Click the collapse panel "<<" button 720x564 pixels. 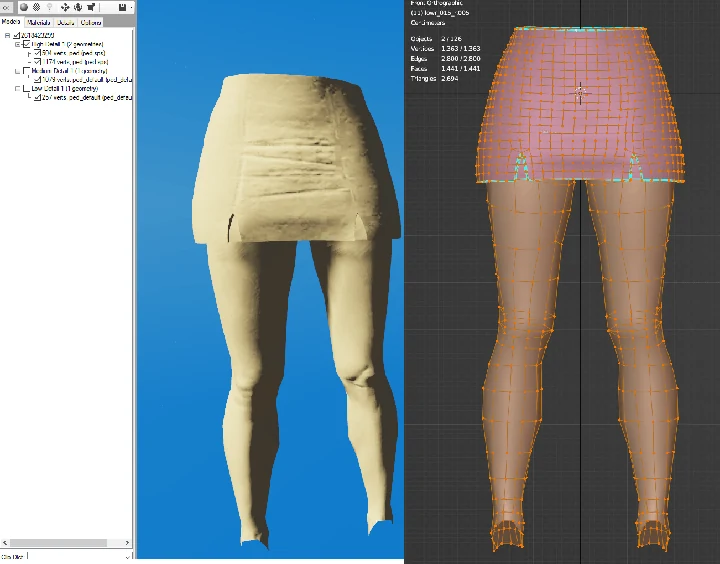pyautogui.click(x=6, y=8)
